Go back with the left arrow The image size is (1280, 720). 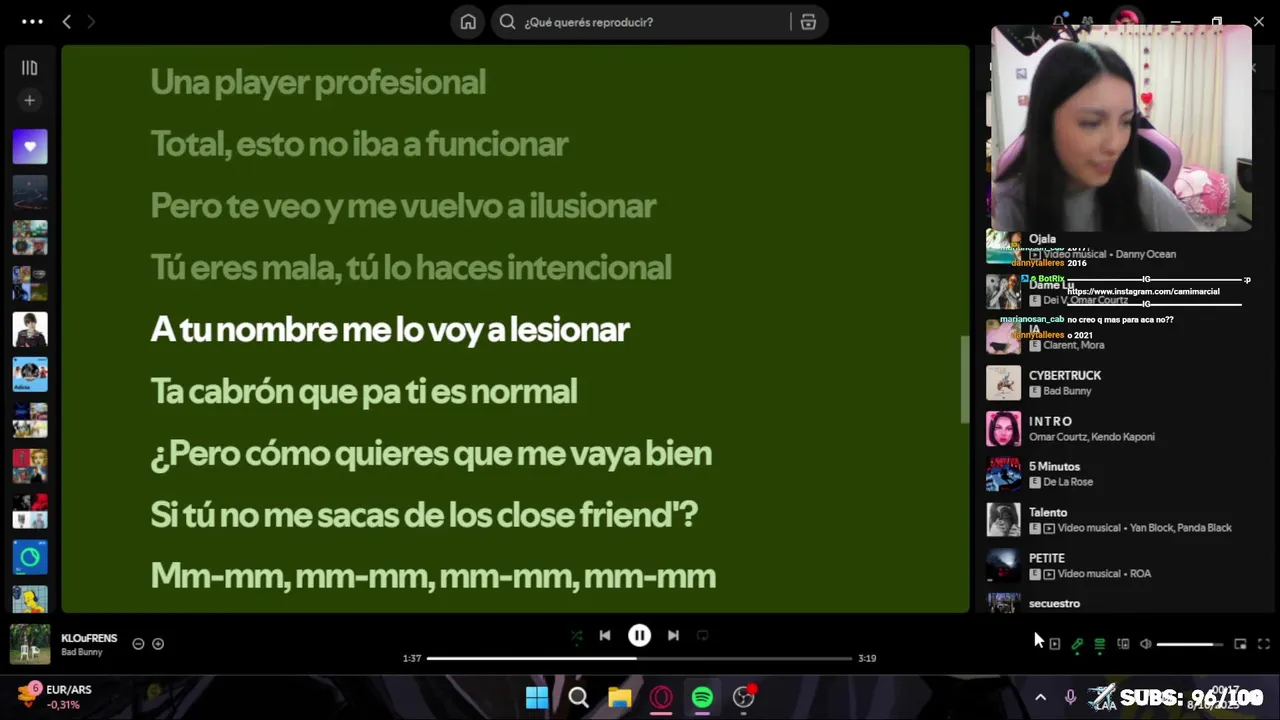(67, 21)
